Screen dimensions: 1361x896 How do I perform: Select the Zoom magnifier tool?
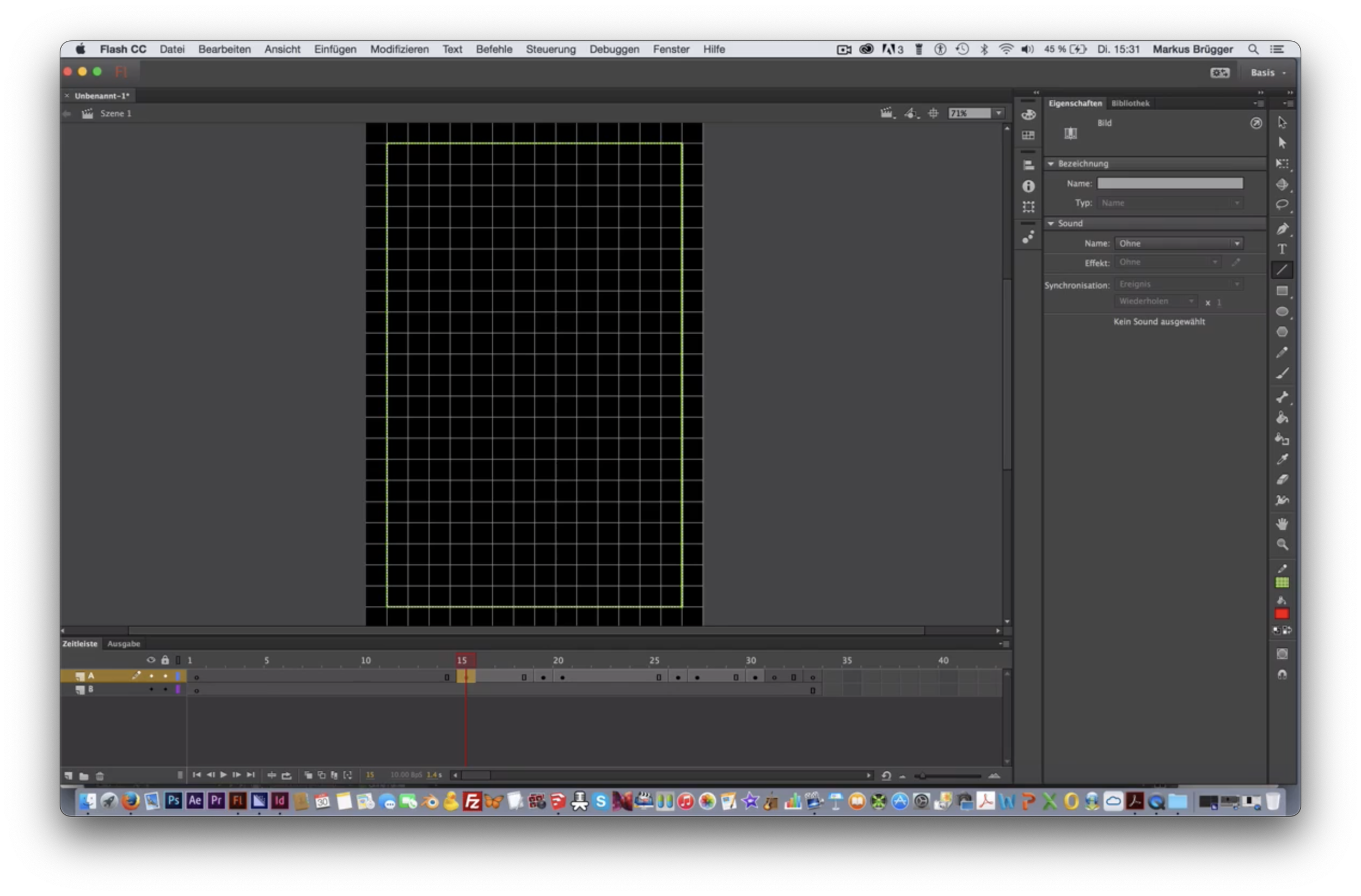(1282, 544)
